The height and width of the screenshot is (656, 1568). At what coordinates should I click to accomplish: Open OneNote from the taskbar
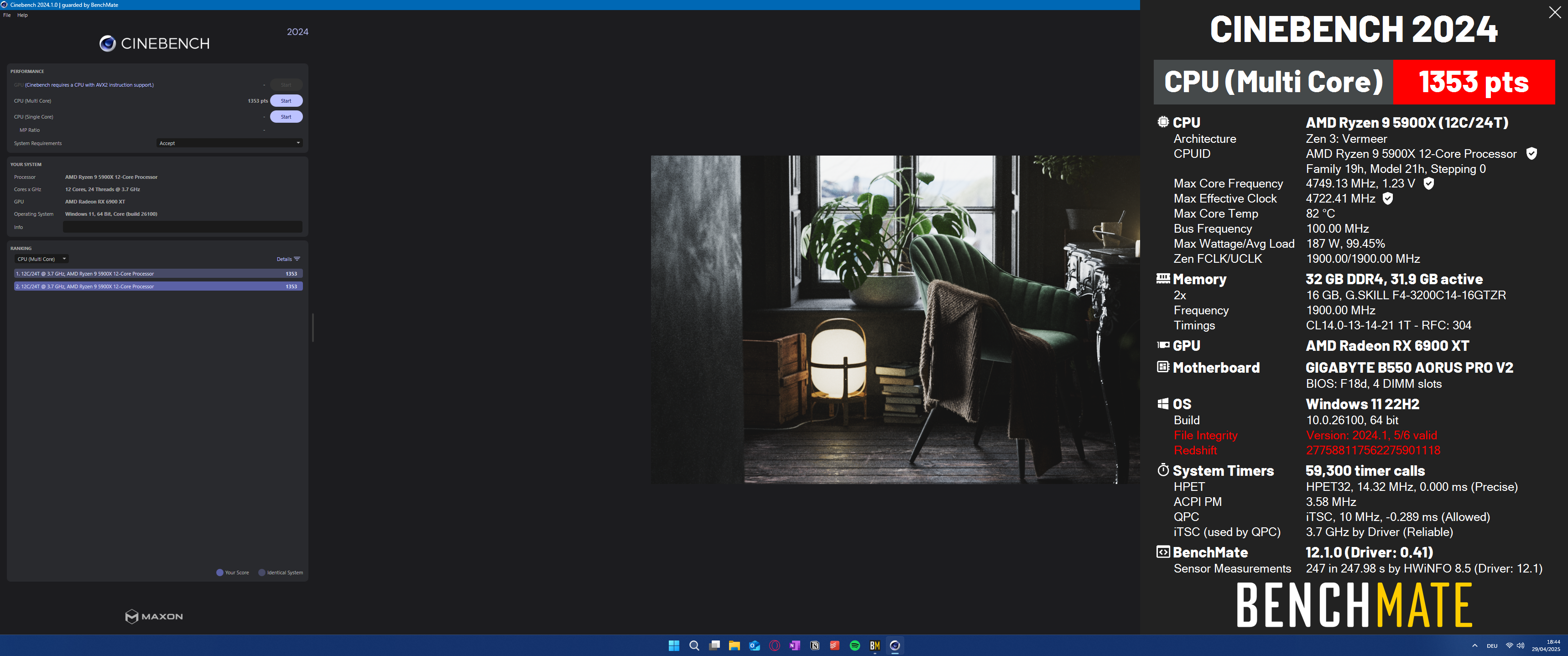pyautogui.click(x=795, y=646)
